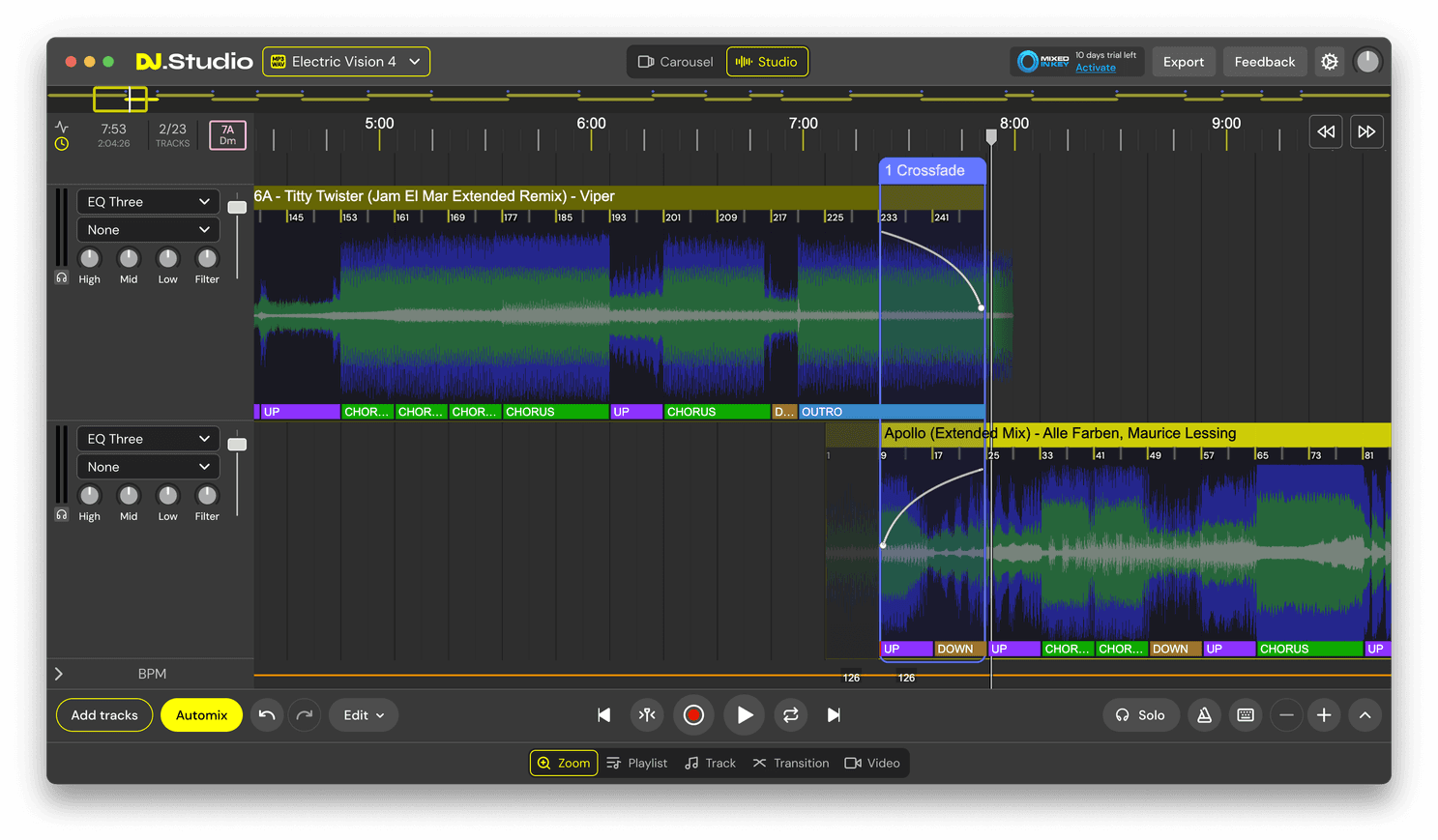Click the first track's volume fader handle
Viewport: 1438px width, 840px height.
(x=237, y=207)
